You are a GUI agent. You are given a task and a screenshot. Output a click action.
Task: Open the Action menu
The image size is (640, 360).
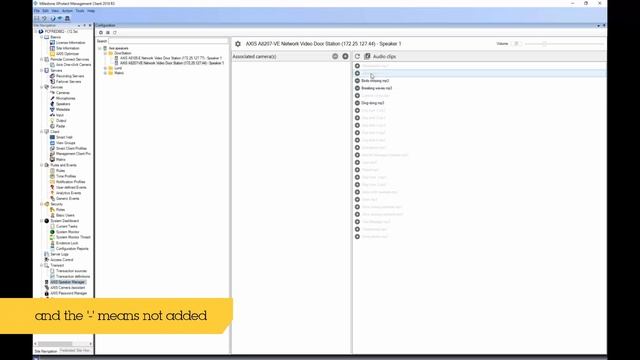coord(67,11)
